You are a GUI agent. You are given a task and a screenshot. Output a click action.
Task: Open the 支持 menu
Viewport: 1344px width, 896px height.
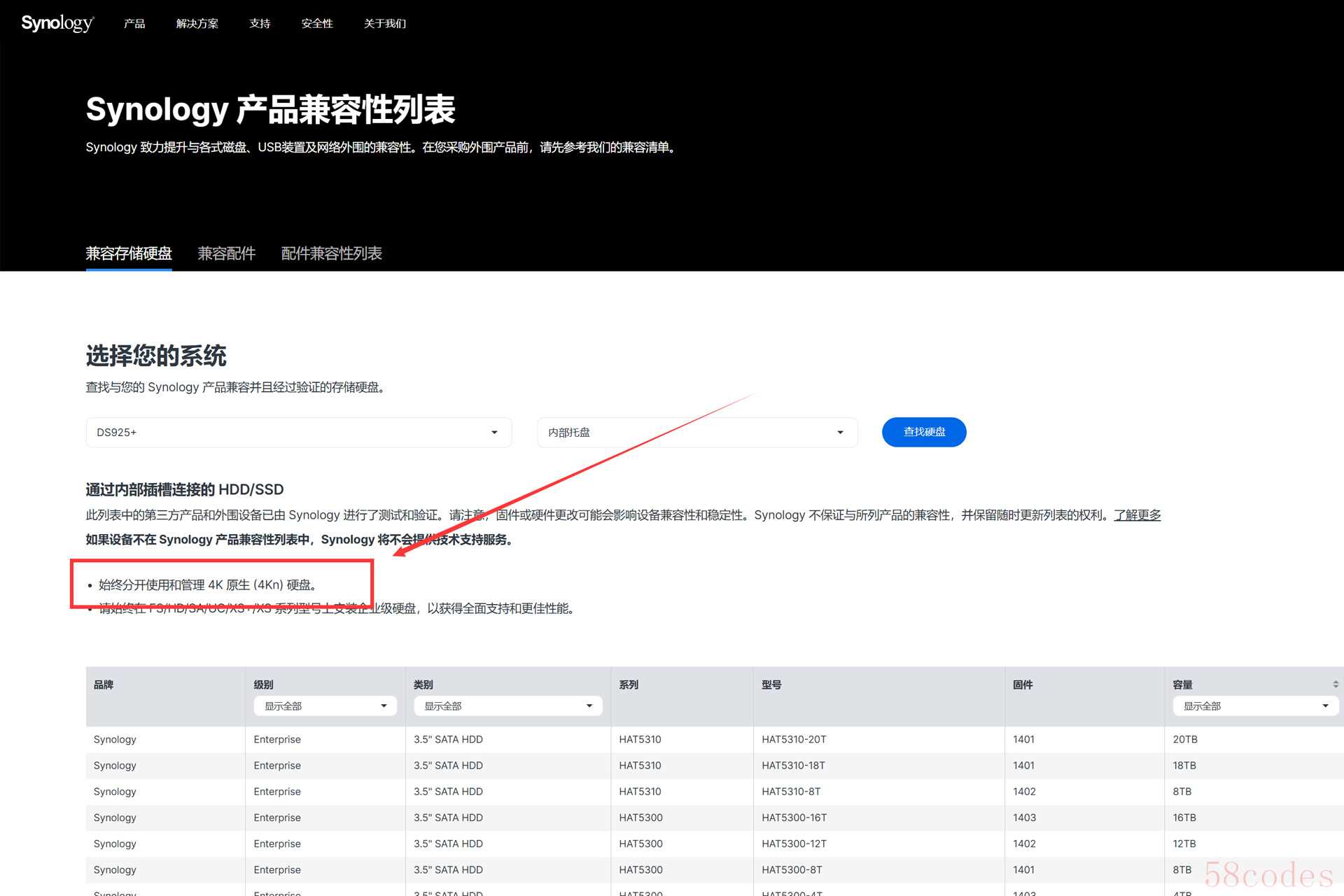tap(260, 23)
